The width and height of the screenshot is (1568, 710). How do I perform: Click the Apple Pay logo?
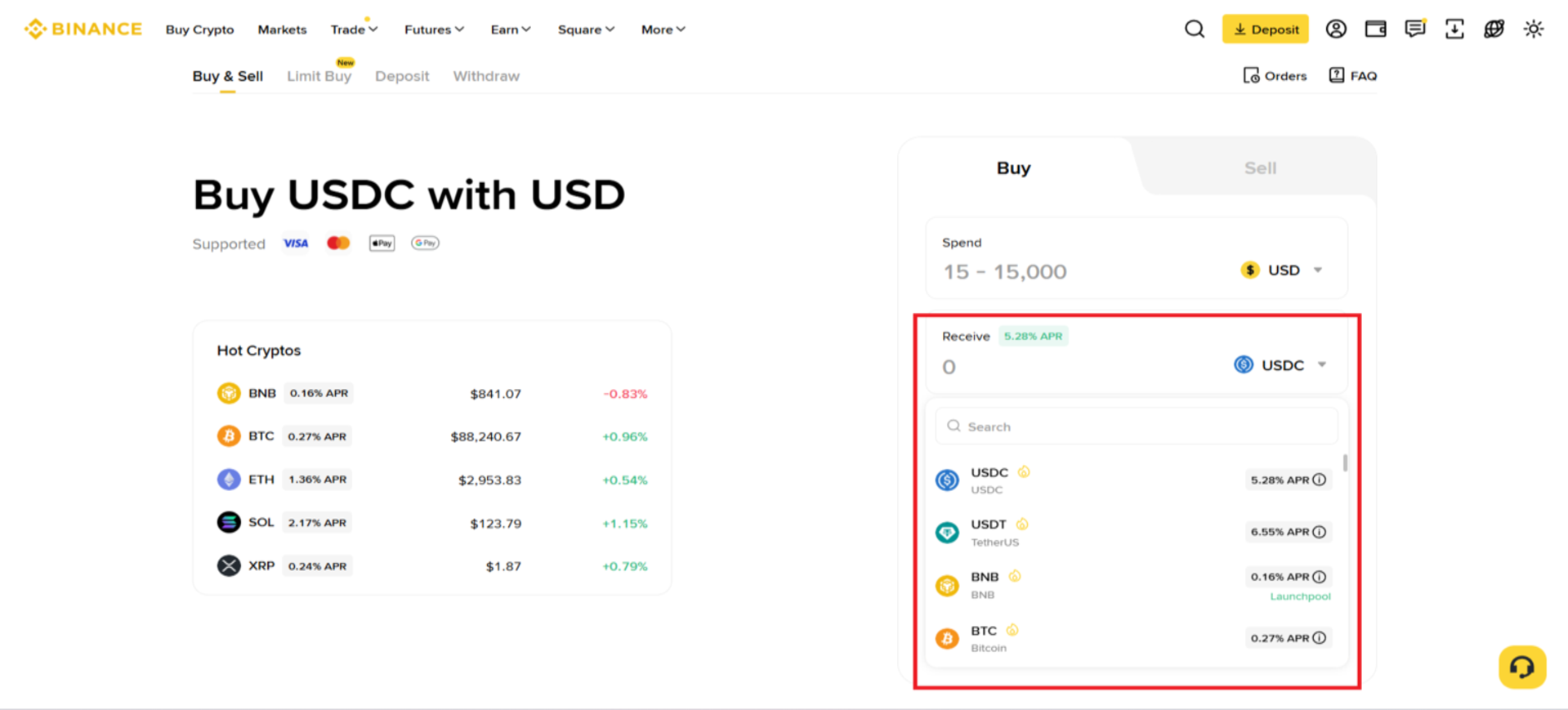click(382, 243)
